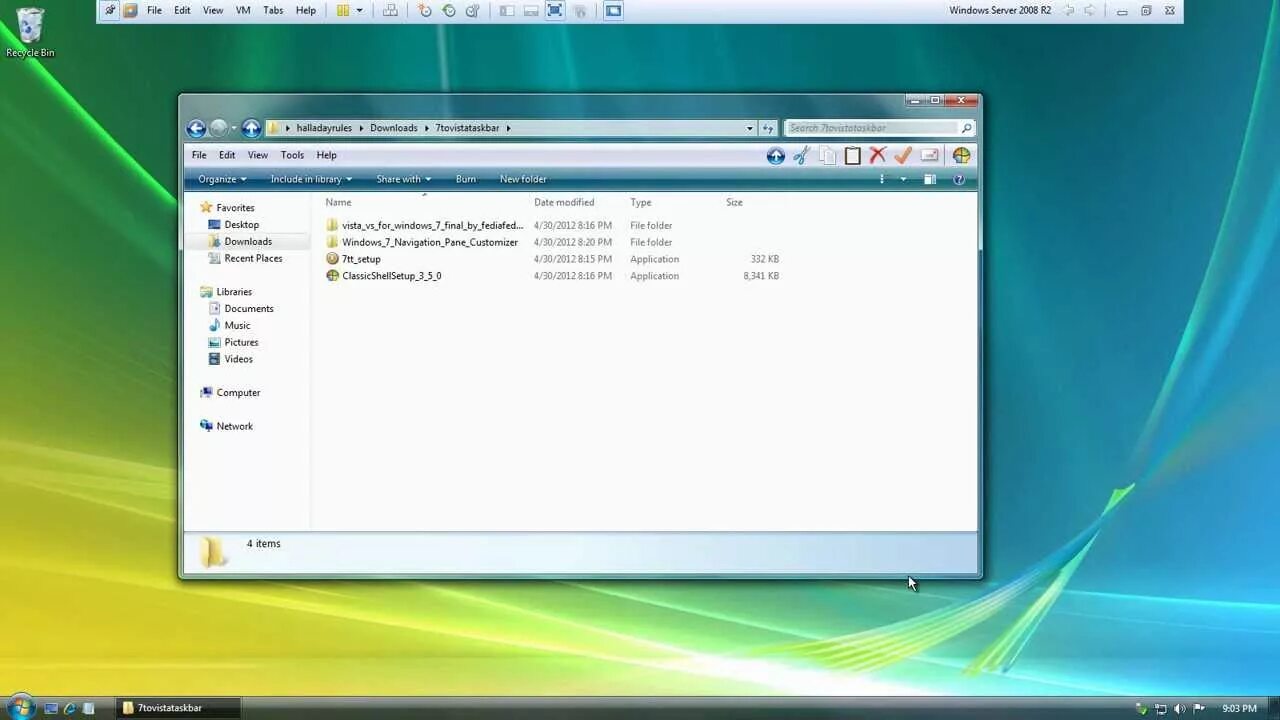Select the ClassicShellSetup_3_5_0 file
Screen dimensions: 1280x720
click(391, 275)
